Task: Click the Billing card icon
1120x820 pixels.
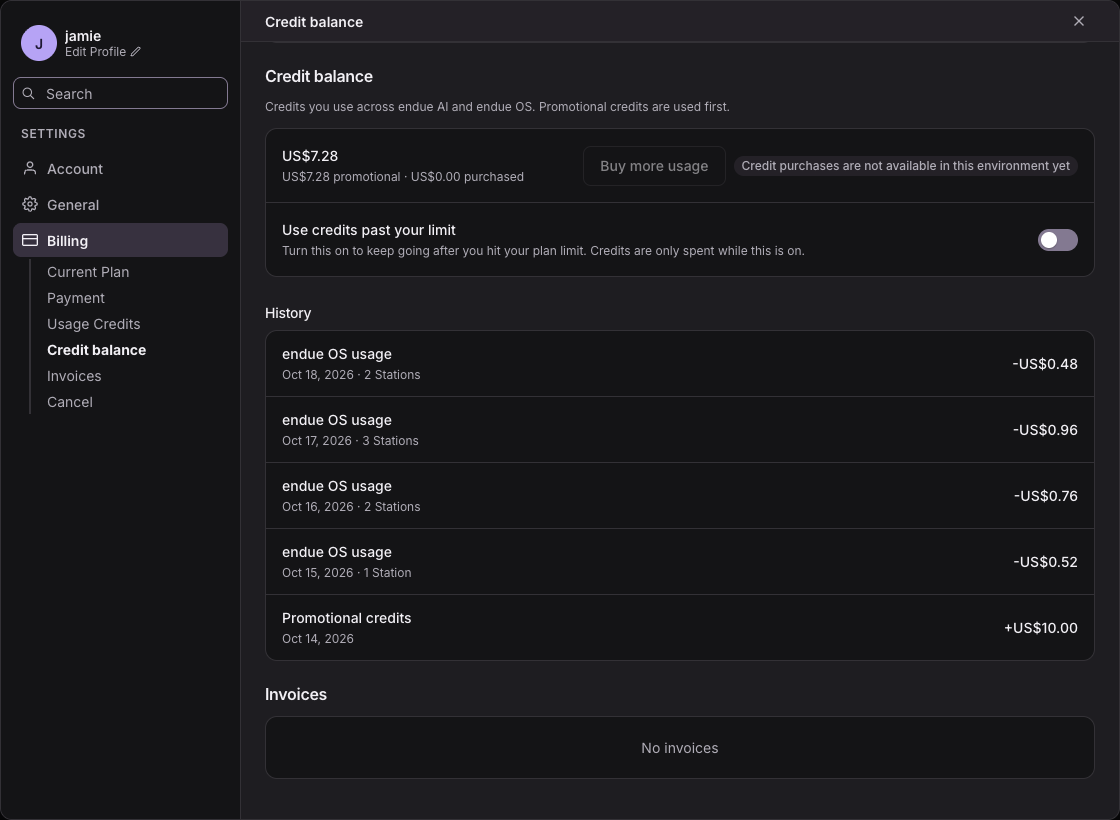Action: (29, 240)
